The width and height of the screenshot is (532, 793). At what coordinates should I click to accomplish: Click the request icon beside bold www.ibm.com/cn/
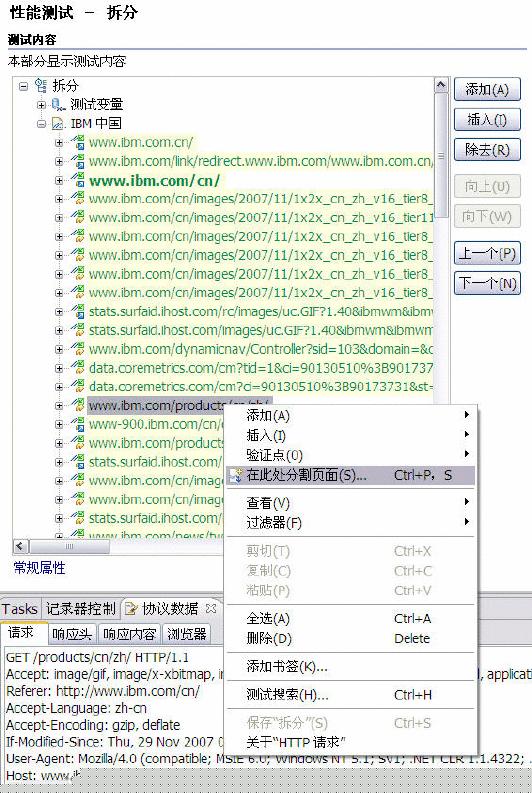tap(77, 180)
